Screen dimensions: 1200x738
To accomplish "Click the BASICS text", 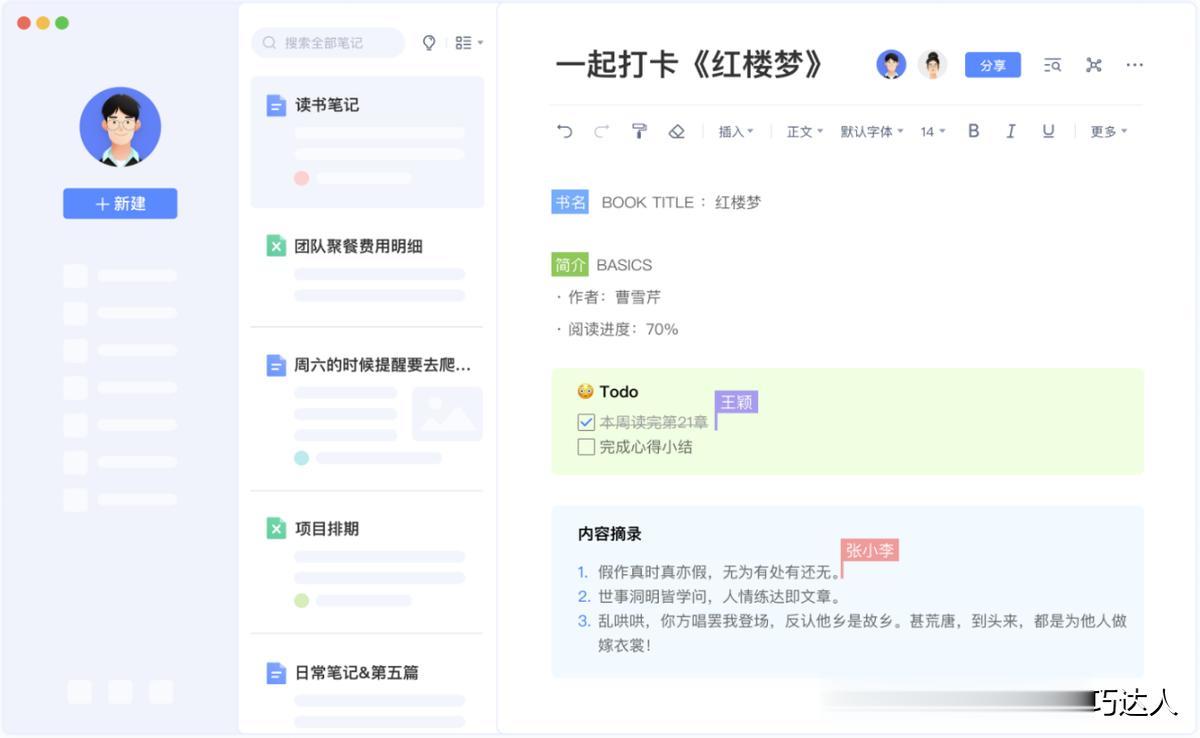I will point(624,265).
